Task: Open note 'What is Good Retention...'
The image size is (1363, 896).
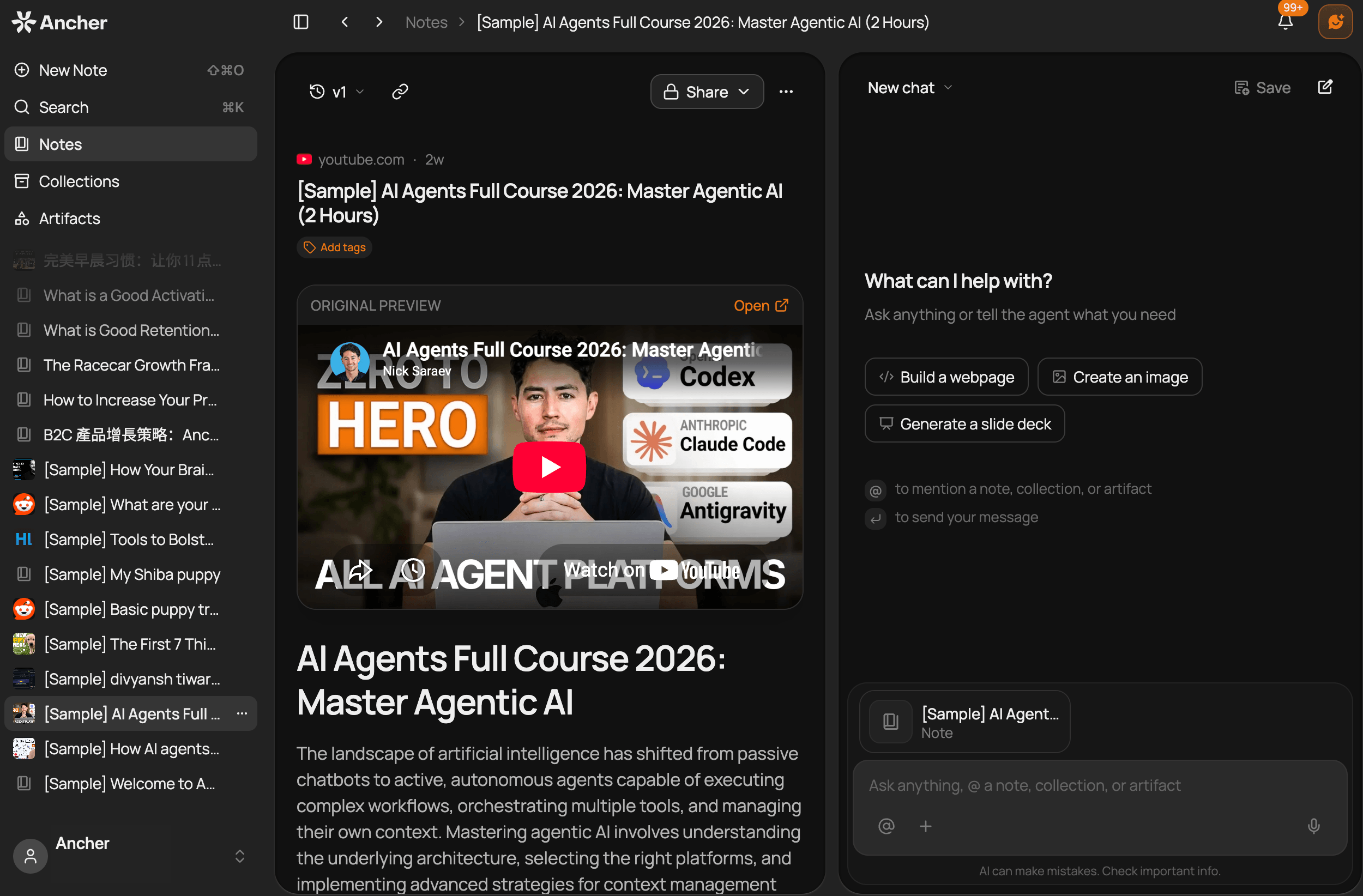Action: coord(130,330)
